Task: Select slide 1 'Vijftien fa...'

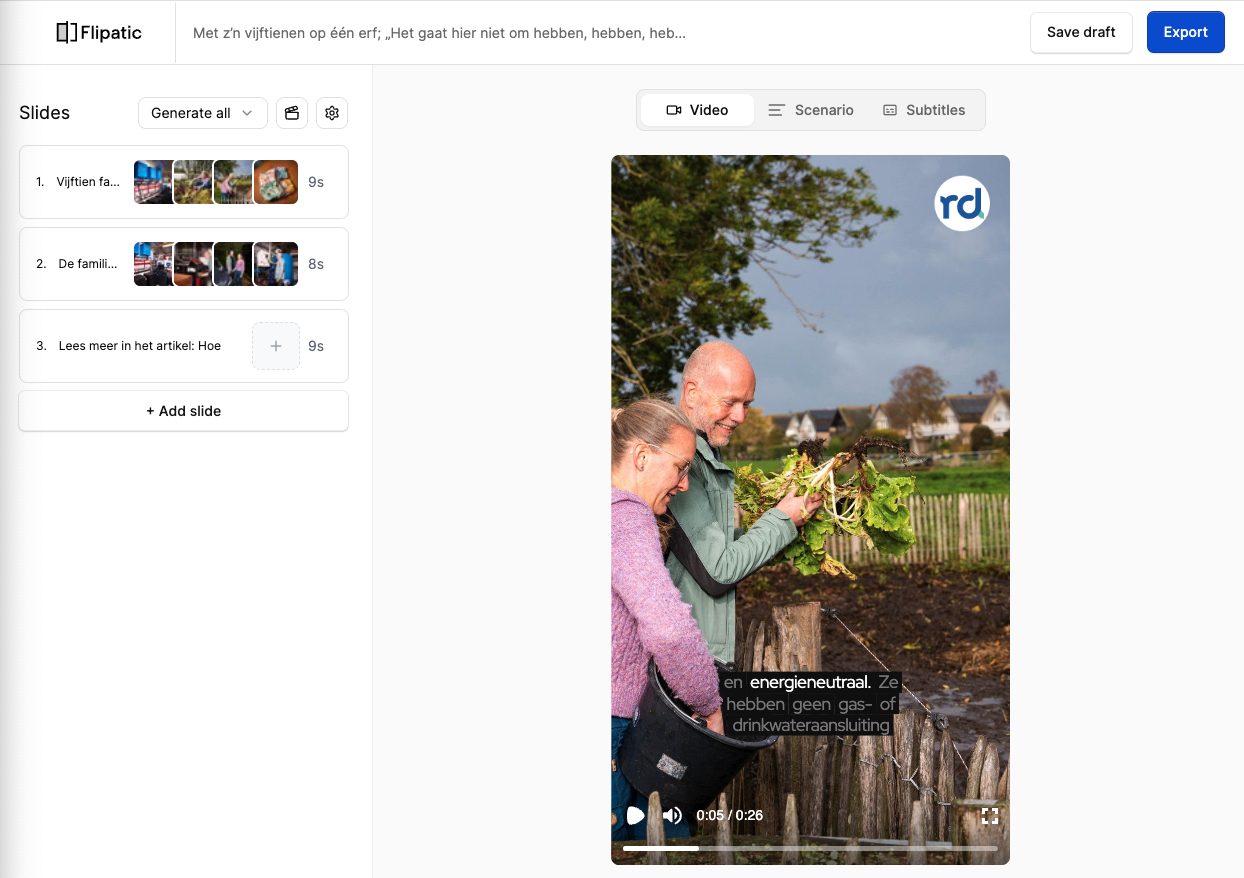Action: 184,182
